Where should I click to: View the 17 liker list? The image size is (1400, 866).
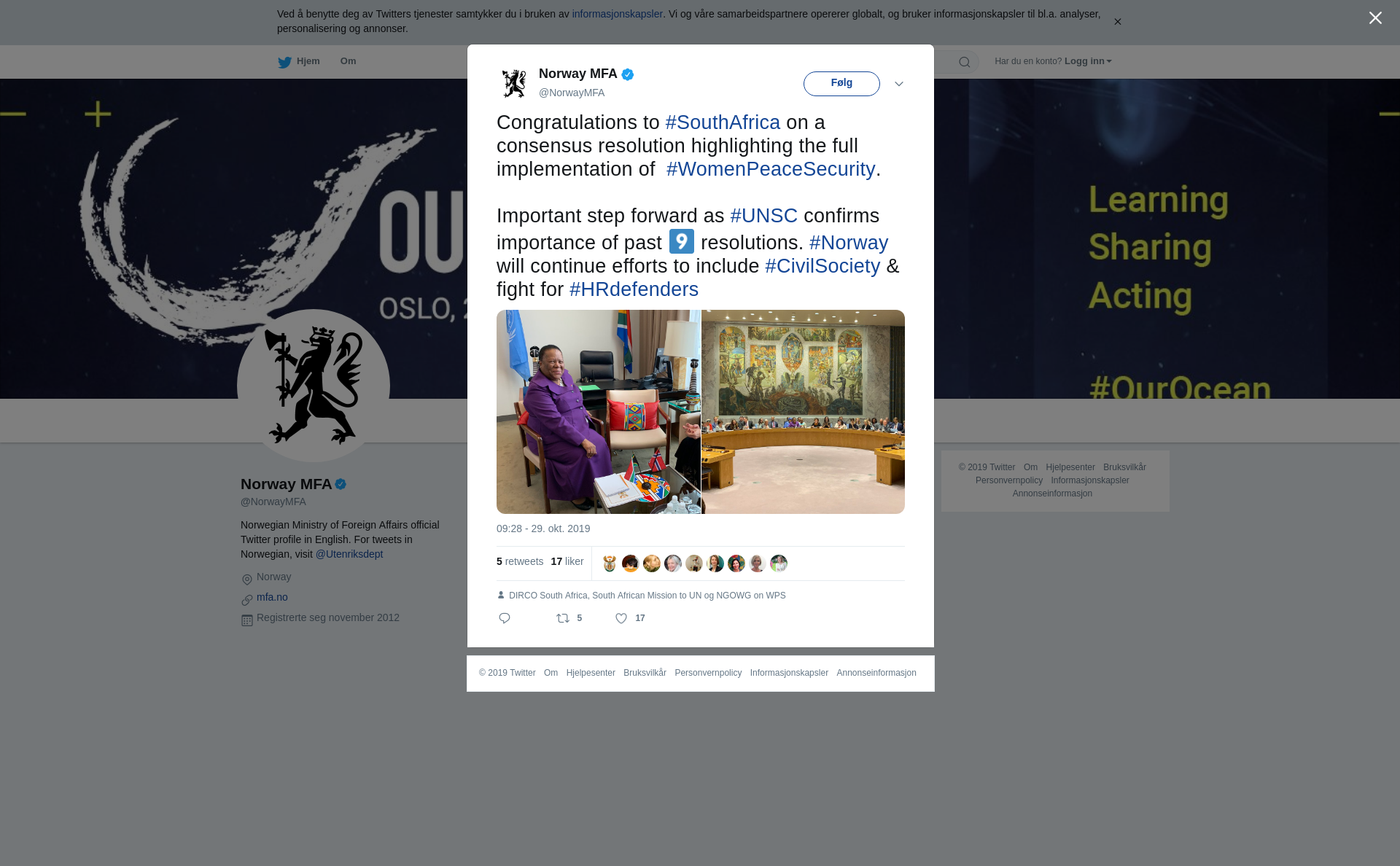pos(567,561)
